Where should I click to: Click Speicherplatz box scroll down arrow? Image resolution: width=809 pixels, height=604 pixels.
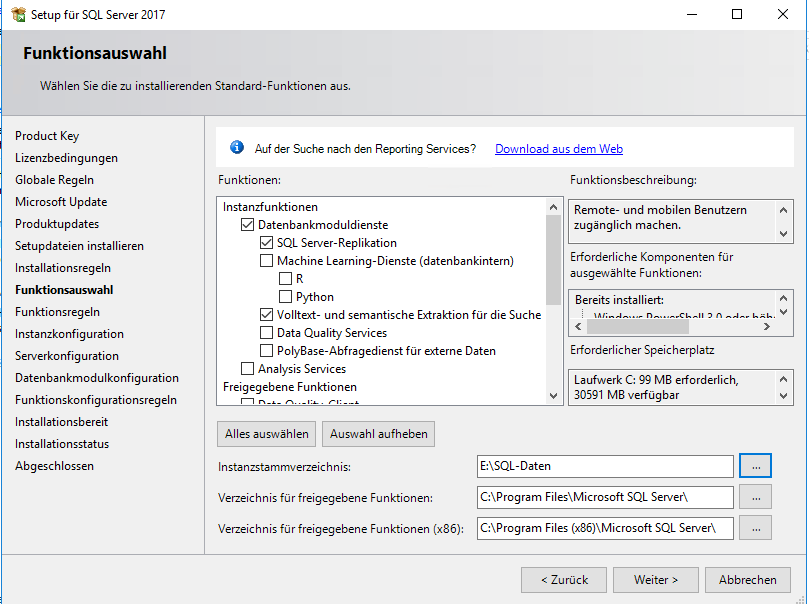tap(783, 396)
